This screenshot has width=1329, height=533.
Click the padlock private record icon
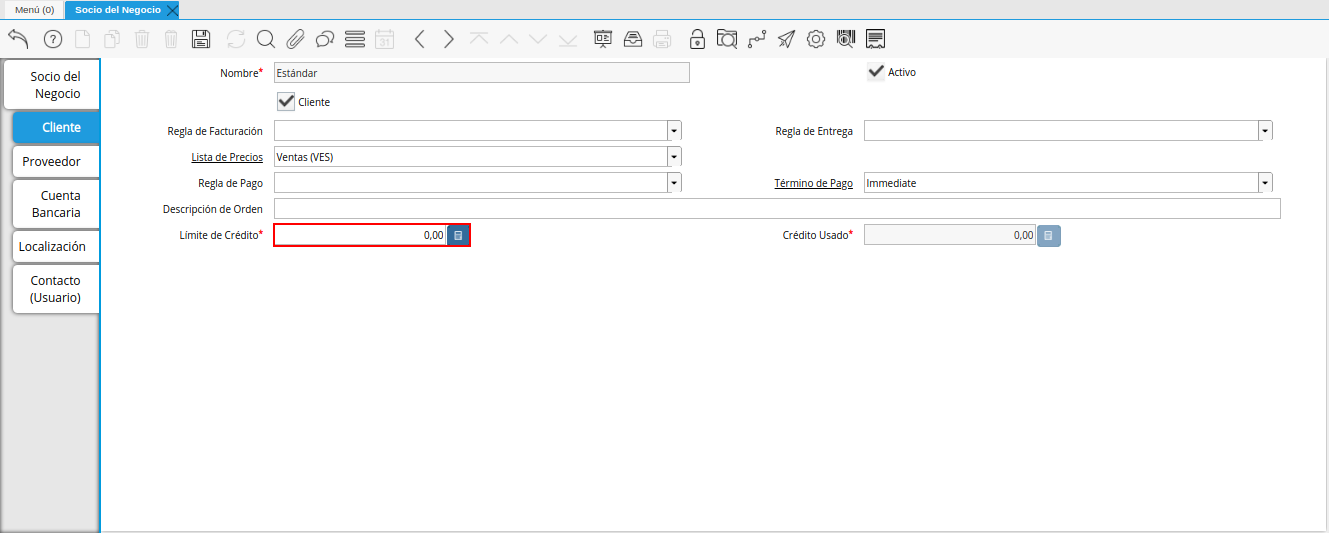698,39
